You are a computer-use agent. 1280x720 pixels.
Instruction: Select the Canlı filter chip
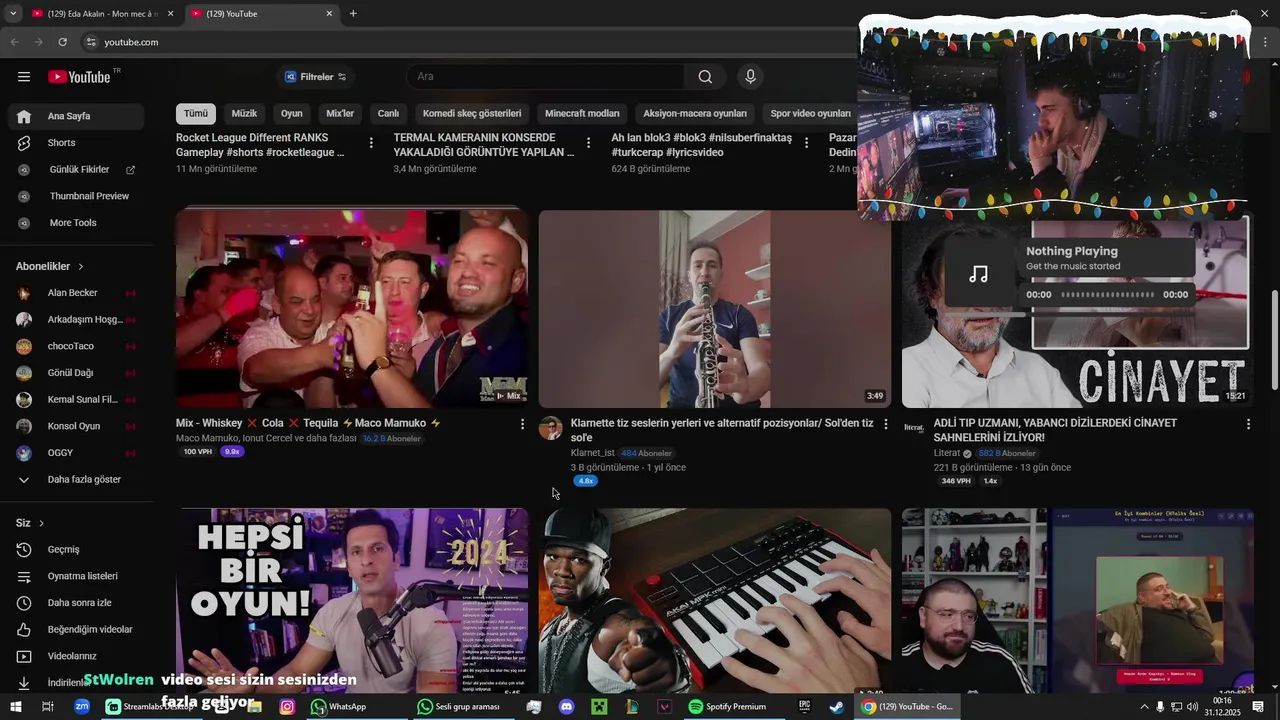[x=388, y=113]
